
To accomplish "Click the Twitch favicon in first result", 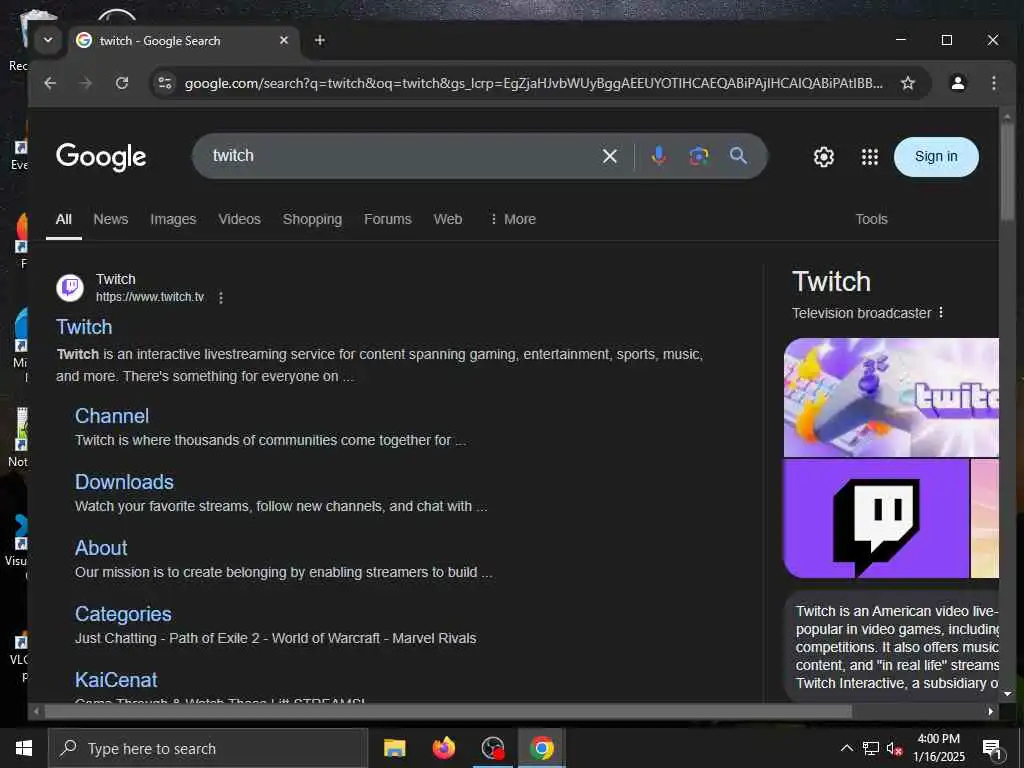I will (x=70, y=288).
